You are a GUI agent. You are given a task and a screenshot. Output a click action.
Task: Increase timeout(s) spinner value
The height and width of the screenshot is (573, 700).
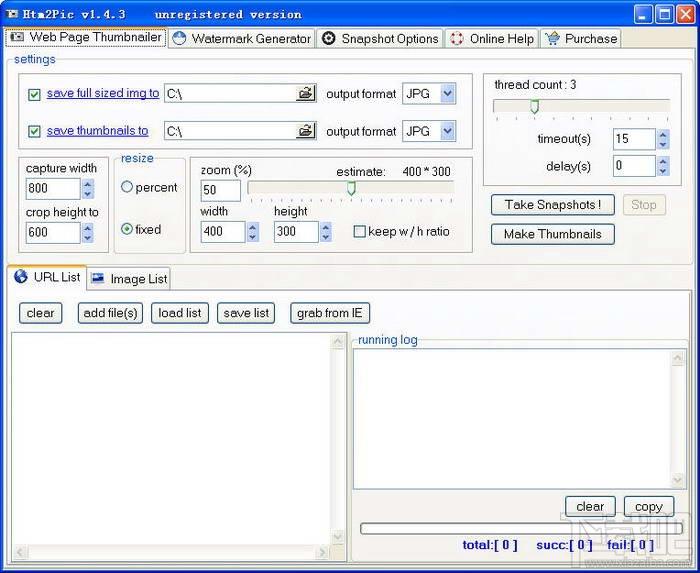tap(663, 134)
